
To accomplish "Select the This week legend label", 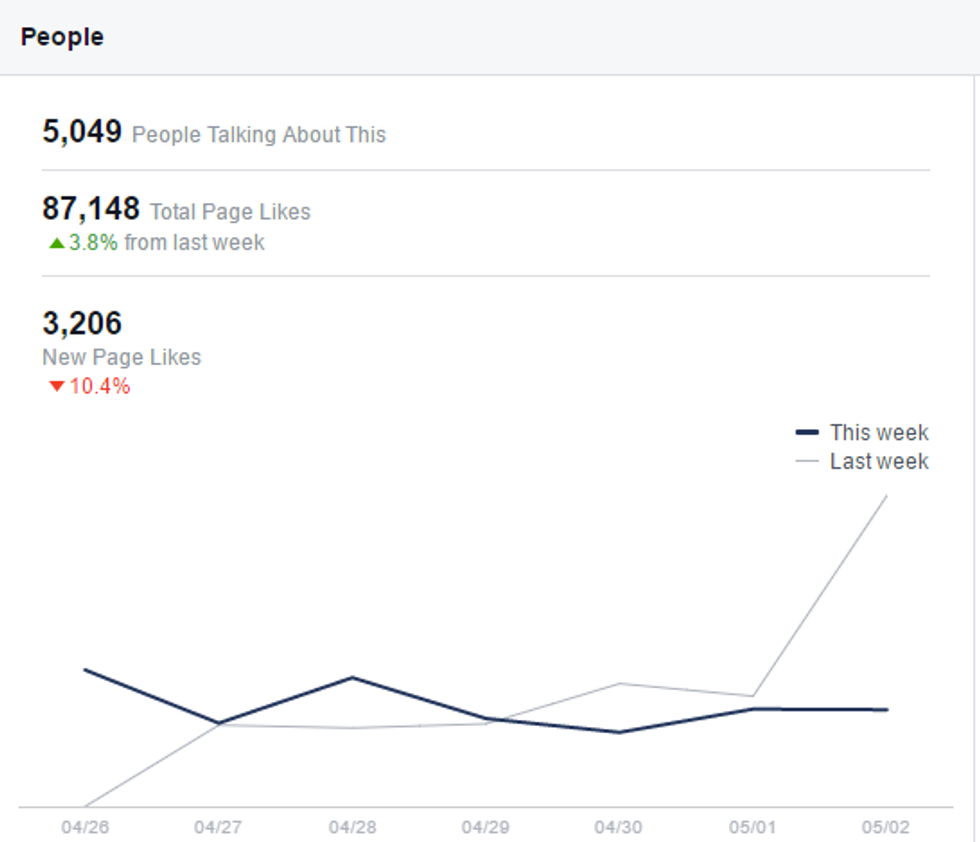I will [878, 433].
